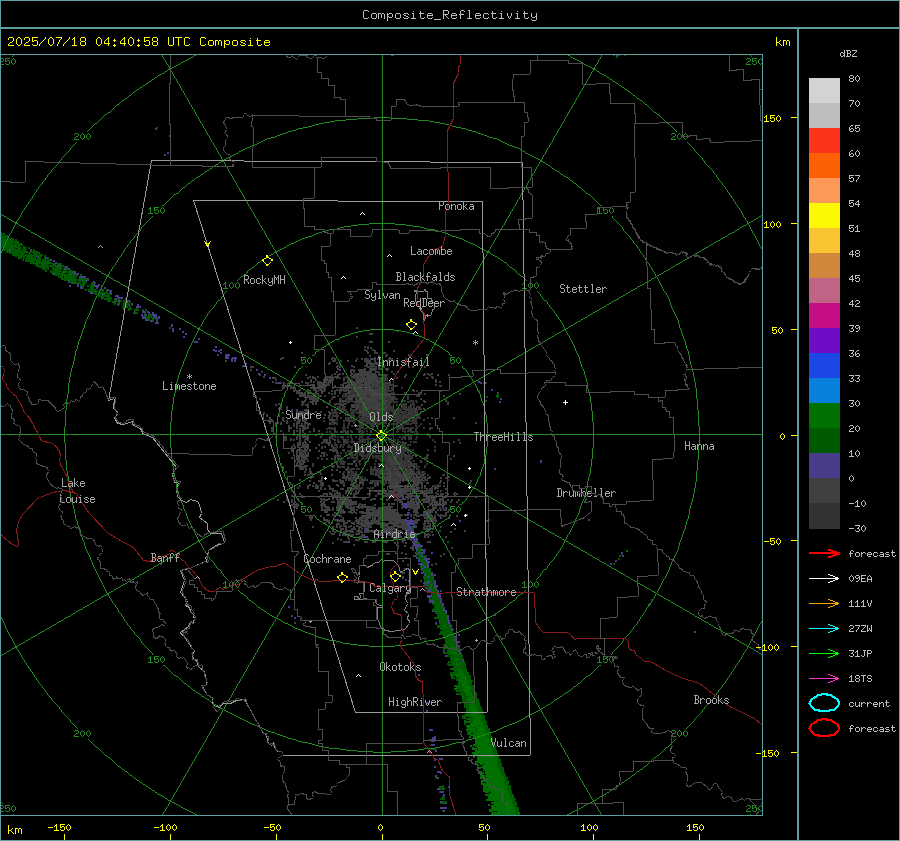Select the indigo 0-10 dBZ swatch
This screenshot has height=841, width=900.
[824, 466]
